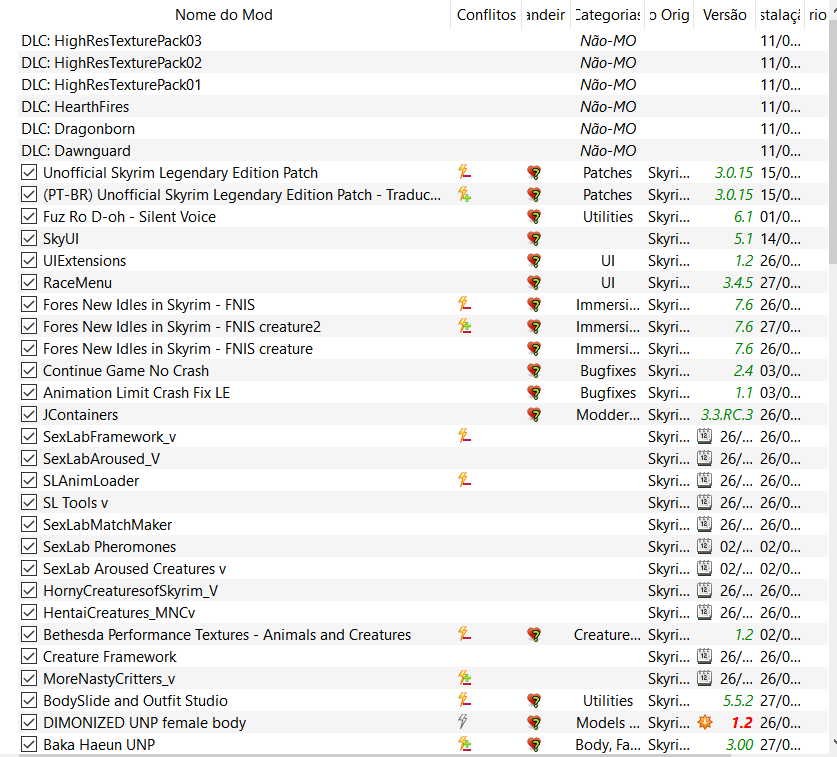Click conflict icon on FNIS creature2 row

tap(464, 326)
